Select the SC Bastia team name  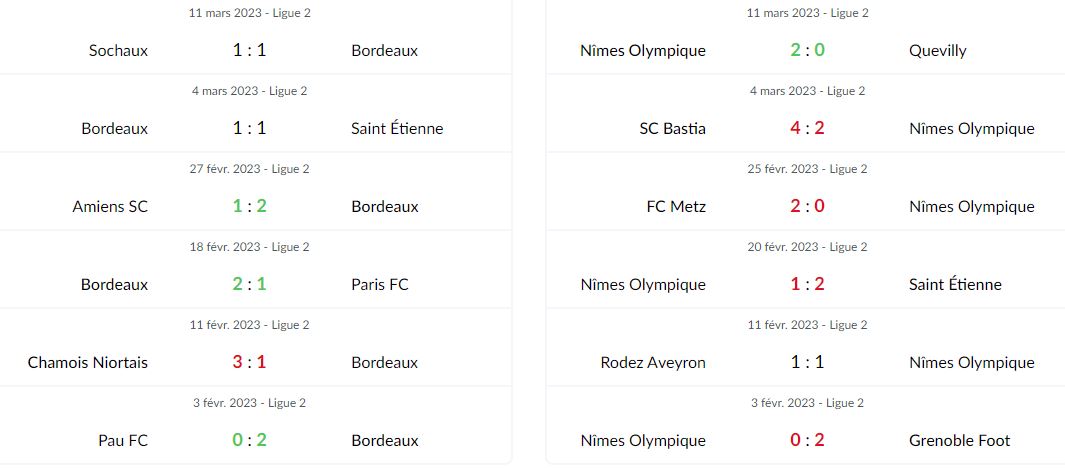(672, 128)
